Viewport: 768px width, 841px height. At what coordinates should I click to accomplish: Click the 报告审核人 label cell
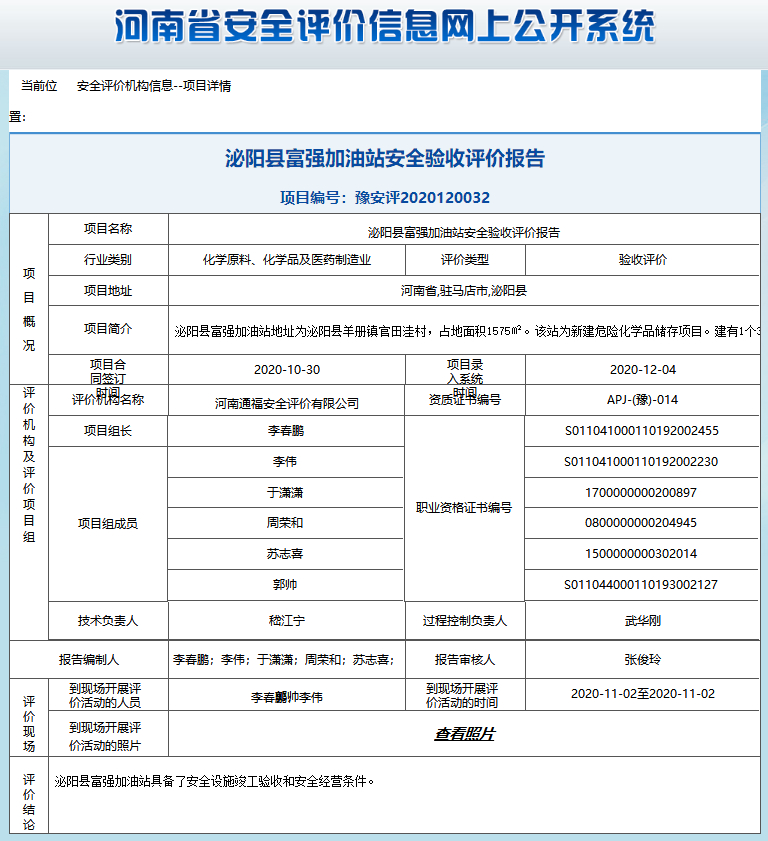point(465,660)
